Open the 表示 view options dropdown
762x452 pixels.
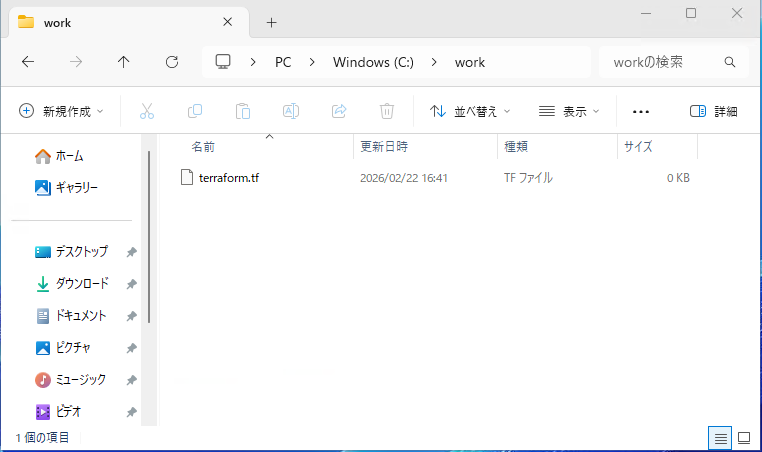[x=569, y=111]
